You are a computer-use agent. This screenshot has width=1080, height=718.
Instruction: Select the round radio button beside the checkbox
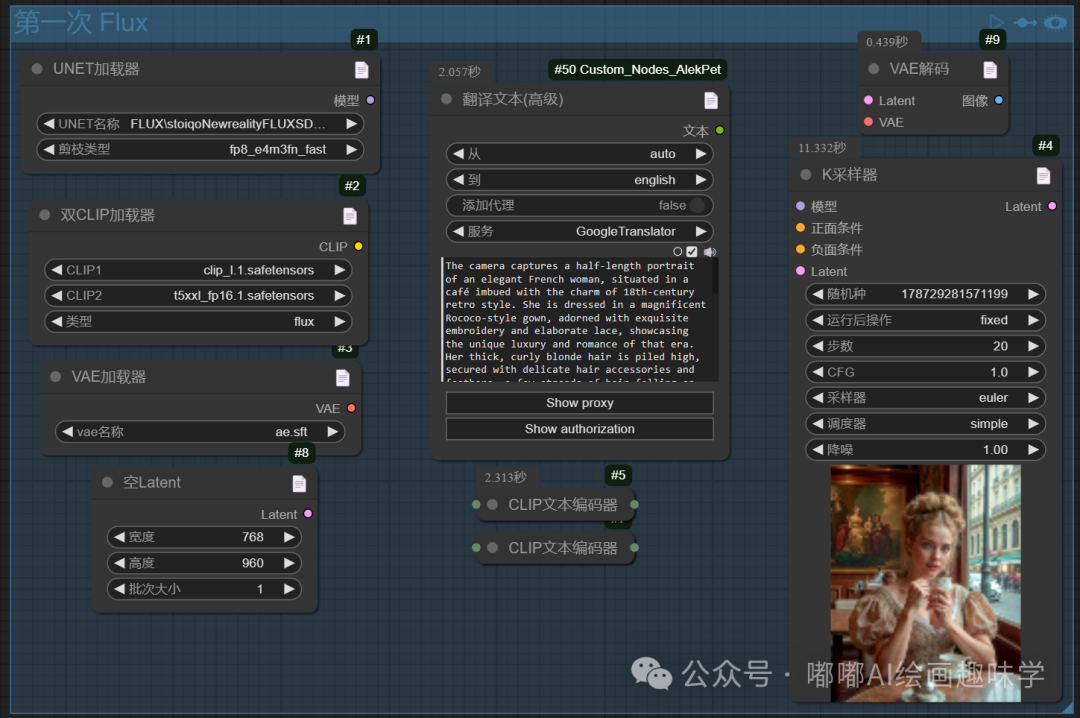(x=678, y=252)
